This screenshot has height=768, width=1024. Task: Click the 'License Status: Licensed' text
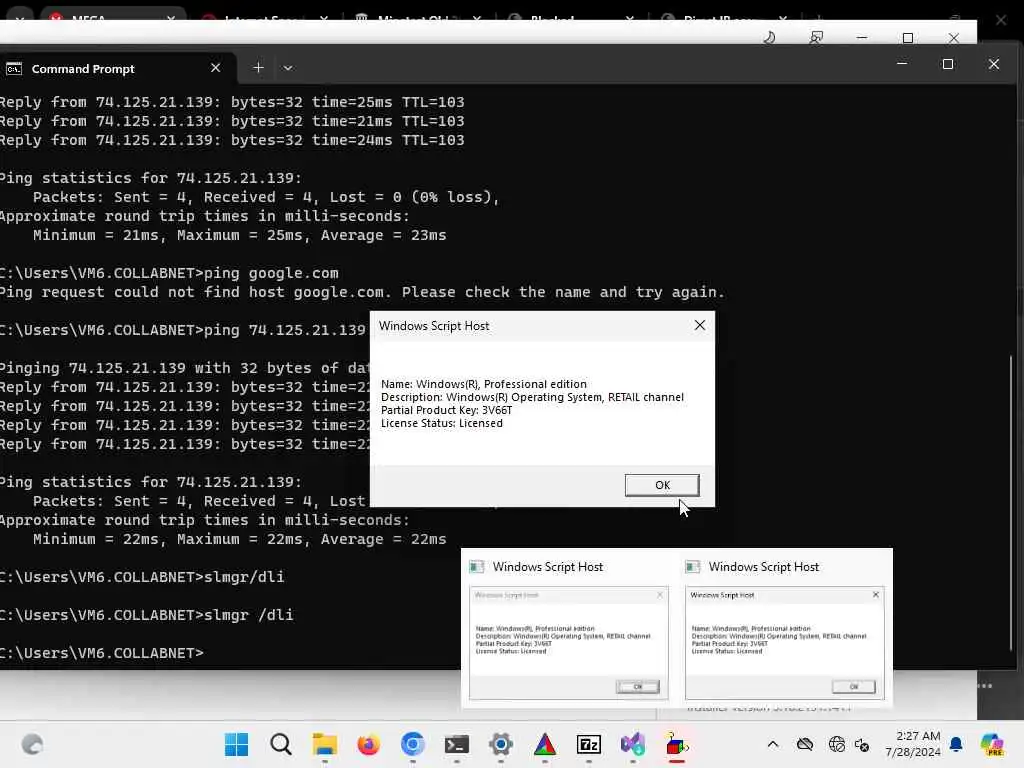tap(441, 423)
